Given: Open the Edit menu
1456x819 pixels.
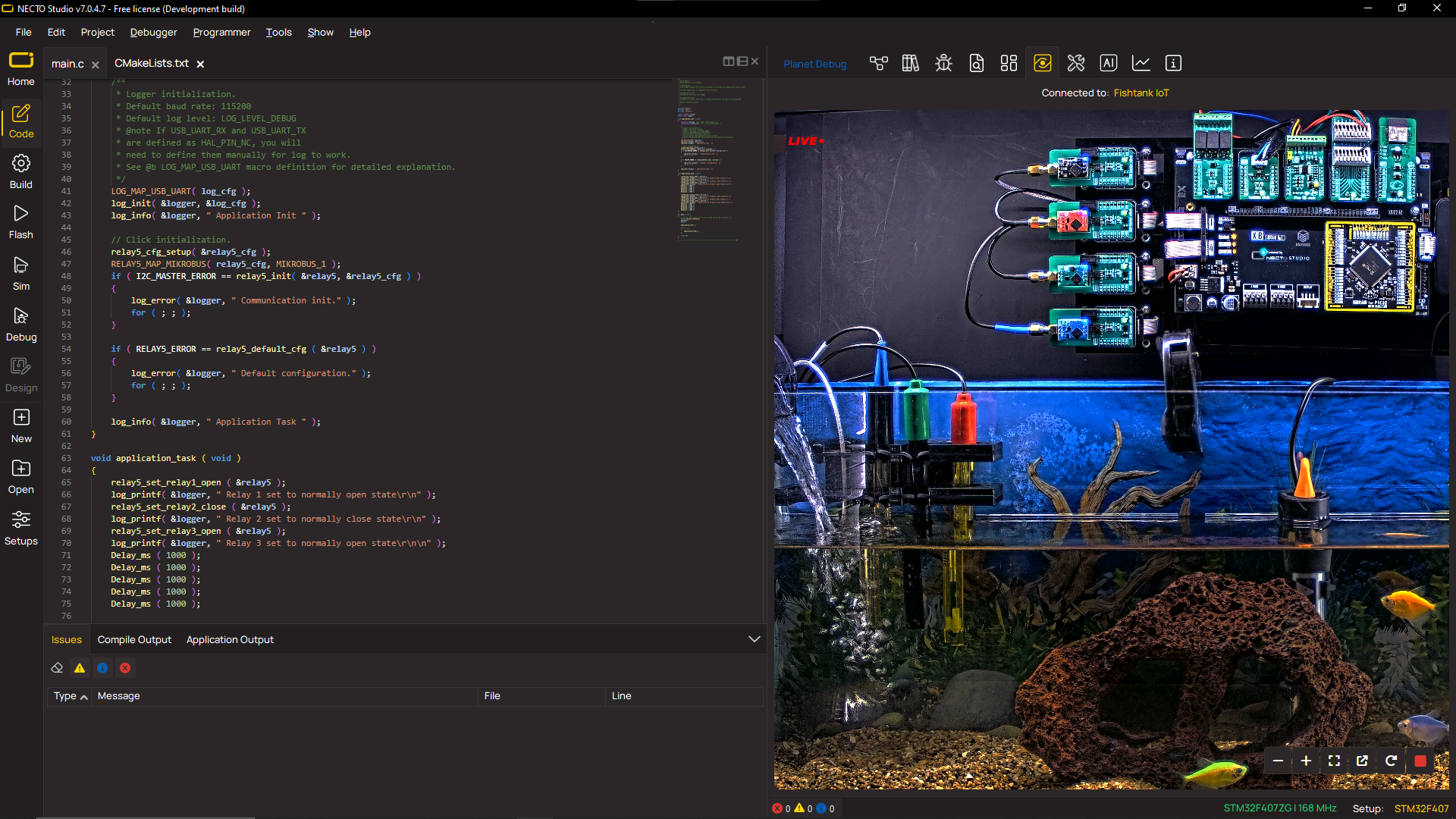Looking at the screenshot, I should pyautogui.click(x=56, y=33).
